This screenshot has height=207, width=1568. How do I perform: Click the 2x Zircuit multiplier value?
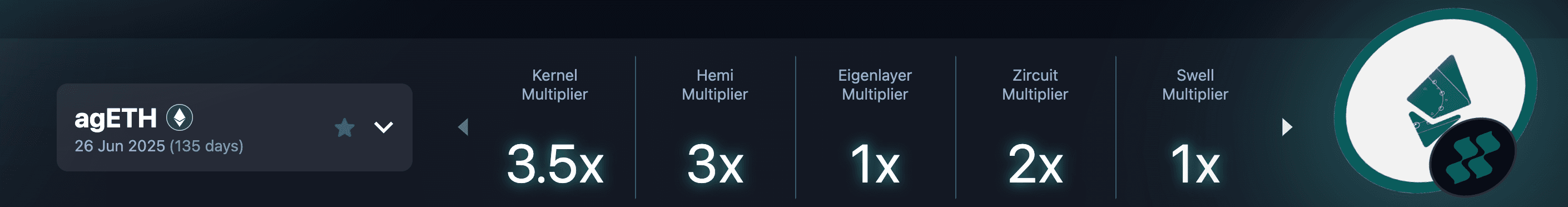pyautogui.click(x=1035, y=164)
